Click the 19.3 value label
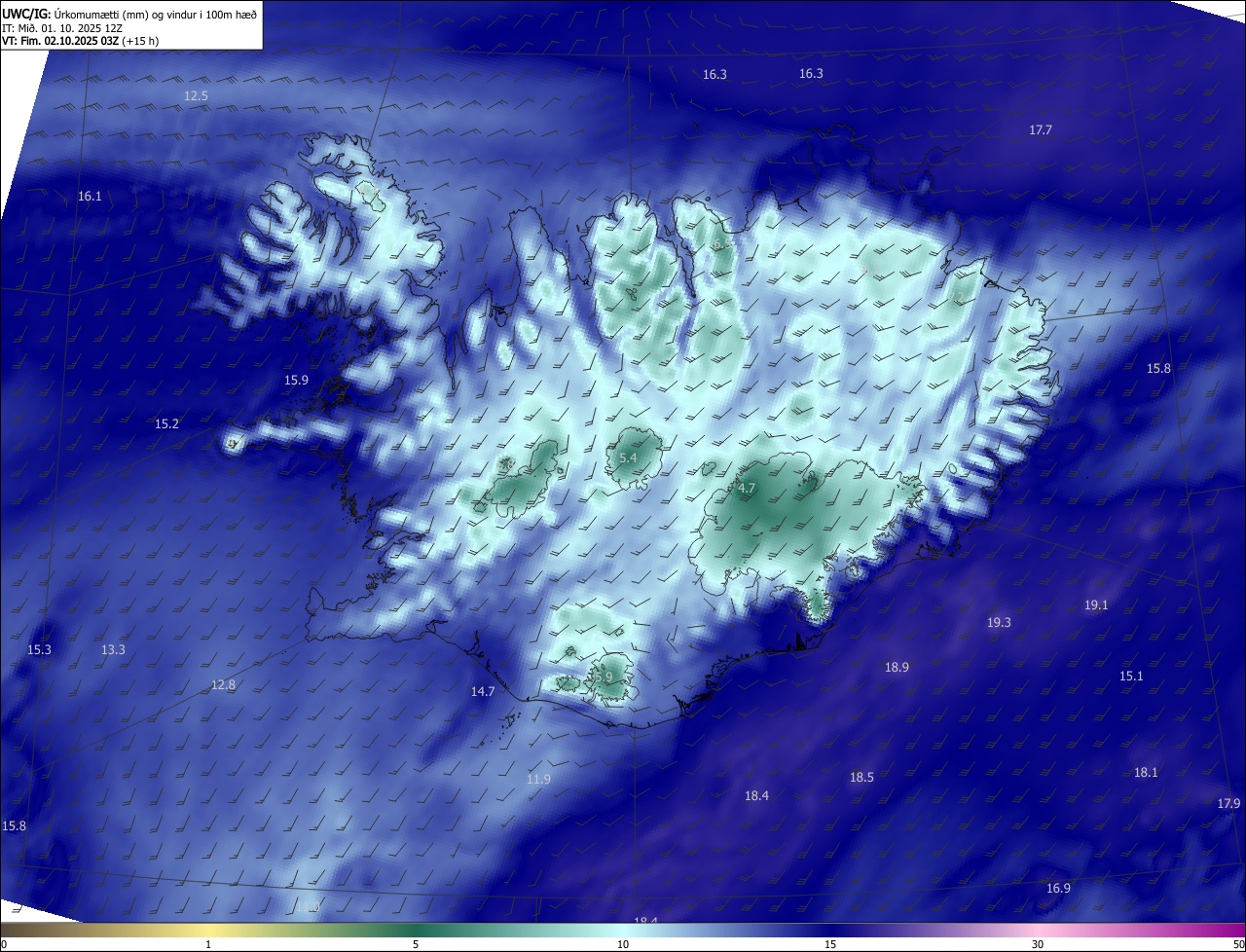The image size is (1246, 952). [999, 623]
